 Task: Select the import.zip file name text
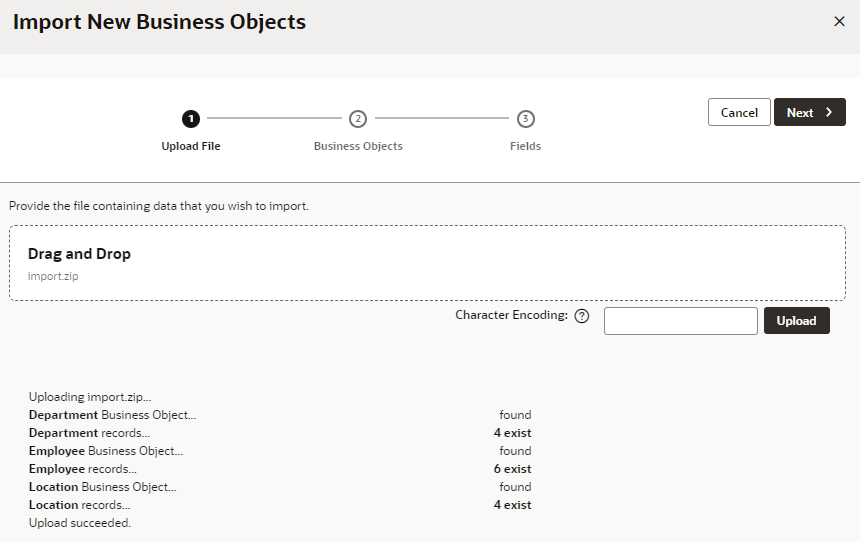pos(53,276)
